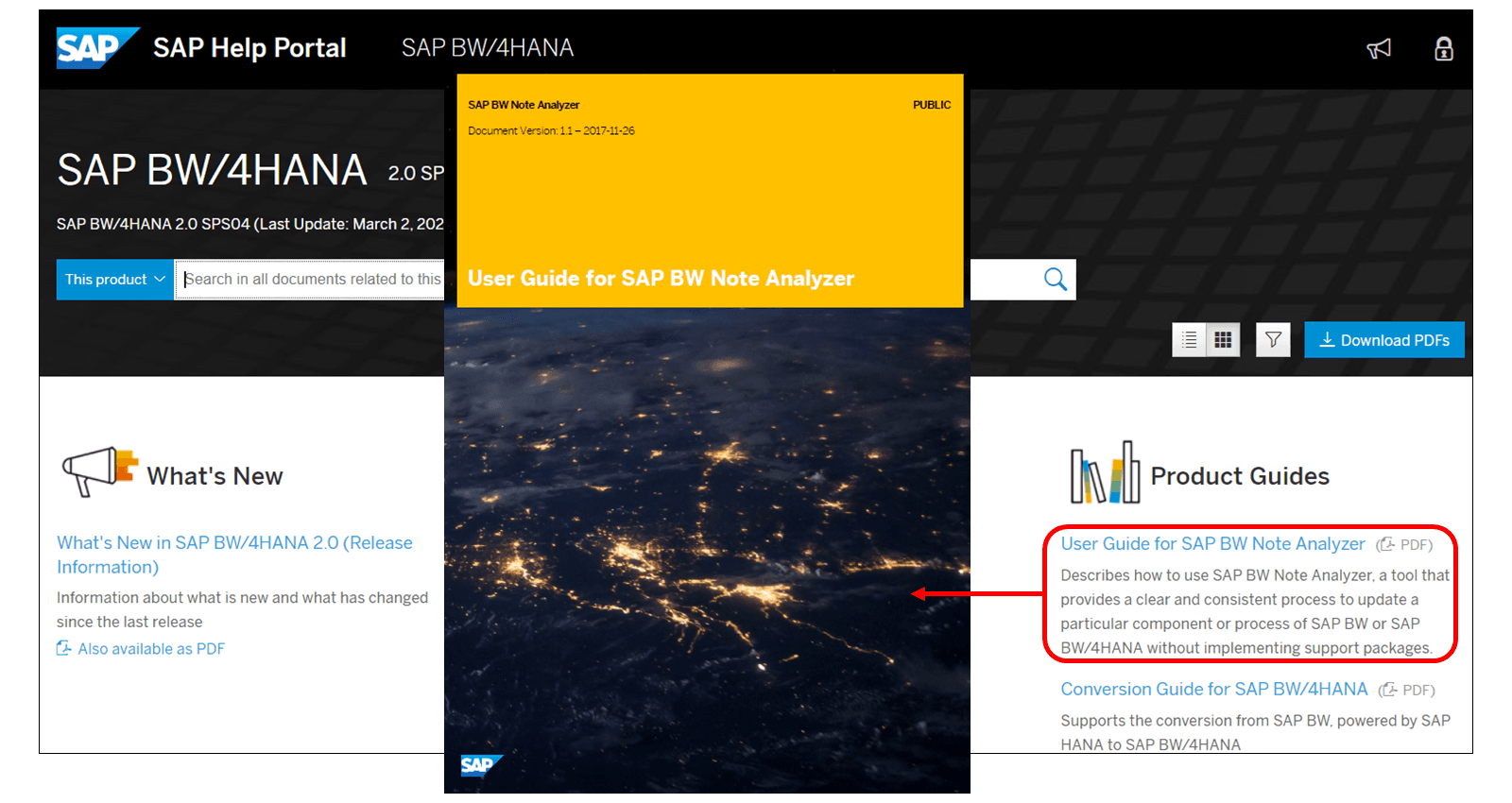Open SAP Help Portal home link
1512x803 pixels.
(x=249, y=48)
